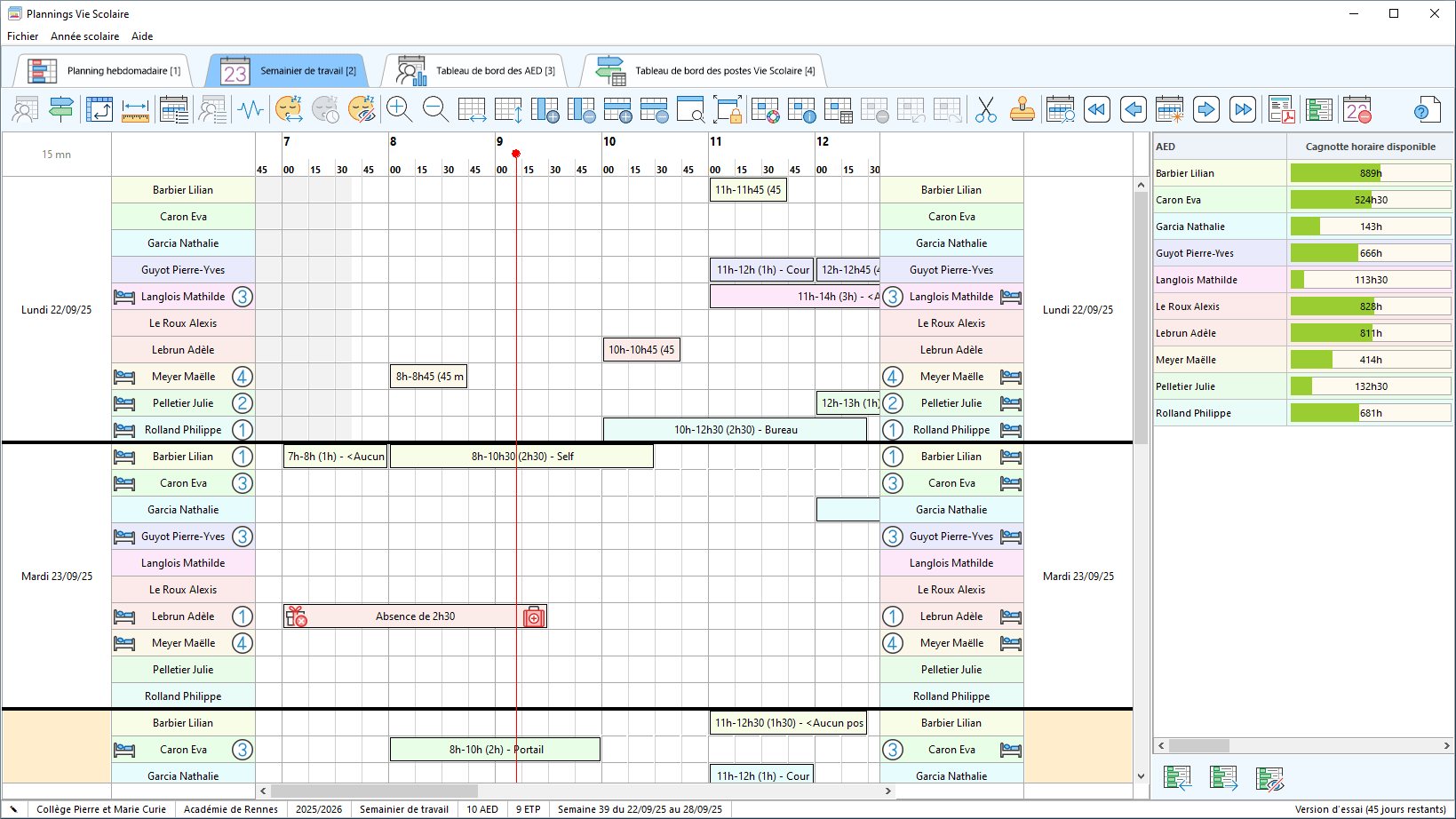This screenshot has height=819, width=1456.
Task: Select the Absence de 2h30 block
Action: click(x=415, y=616)
